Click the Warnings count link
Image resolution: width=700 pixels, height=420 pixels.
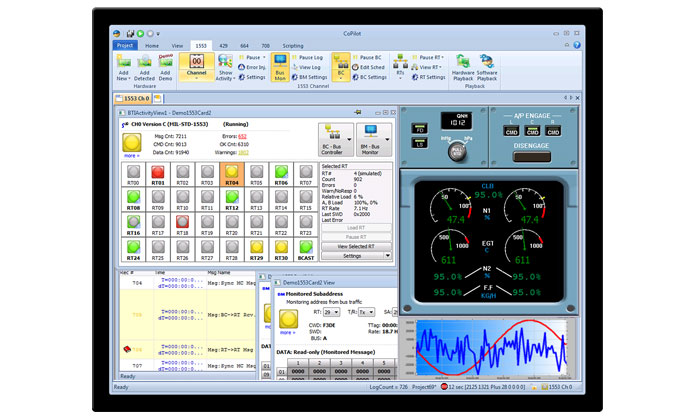click(x=243, y=153)
